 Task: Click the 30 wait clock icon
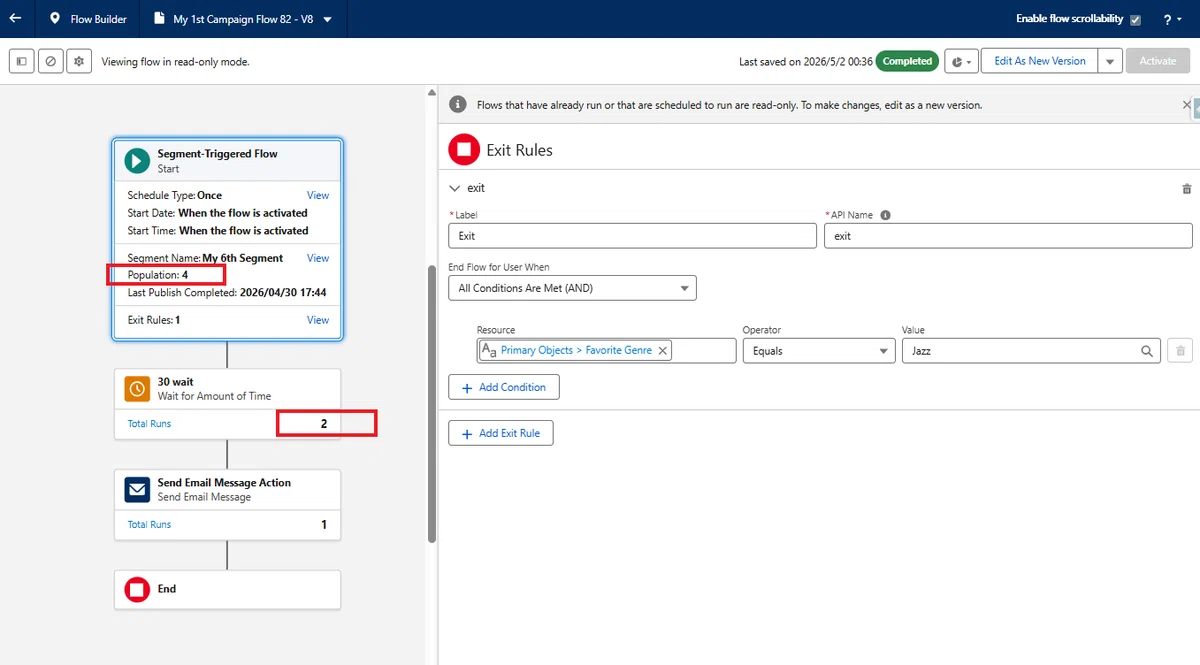tap(137, 388)
